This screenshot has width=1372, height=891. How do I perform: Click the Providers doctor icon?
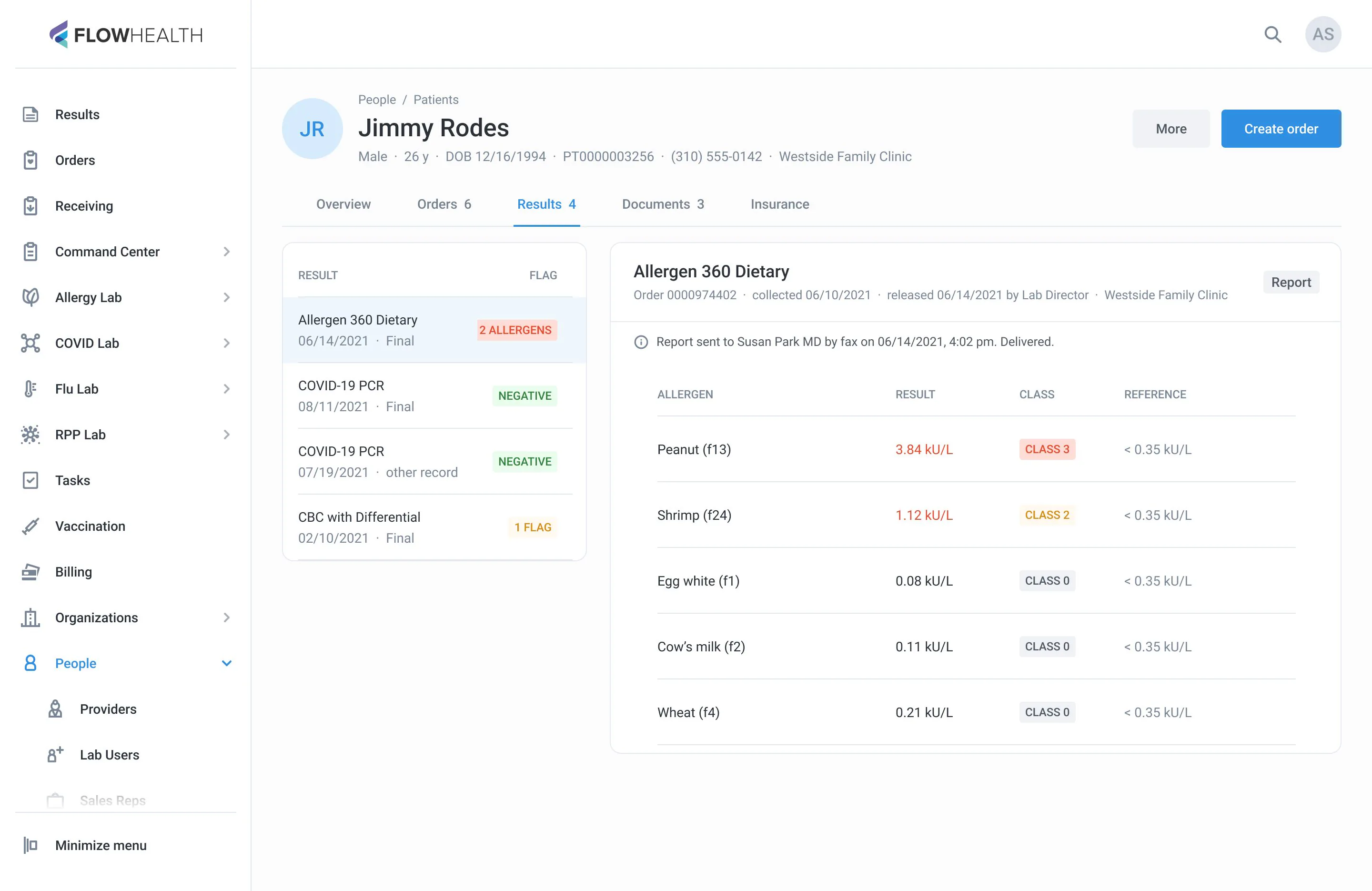55,709
